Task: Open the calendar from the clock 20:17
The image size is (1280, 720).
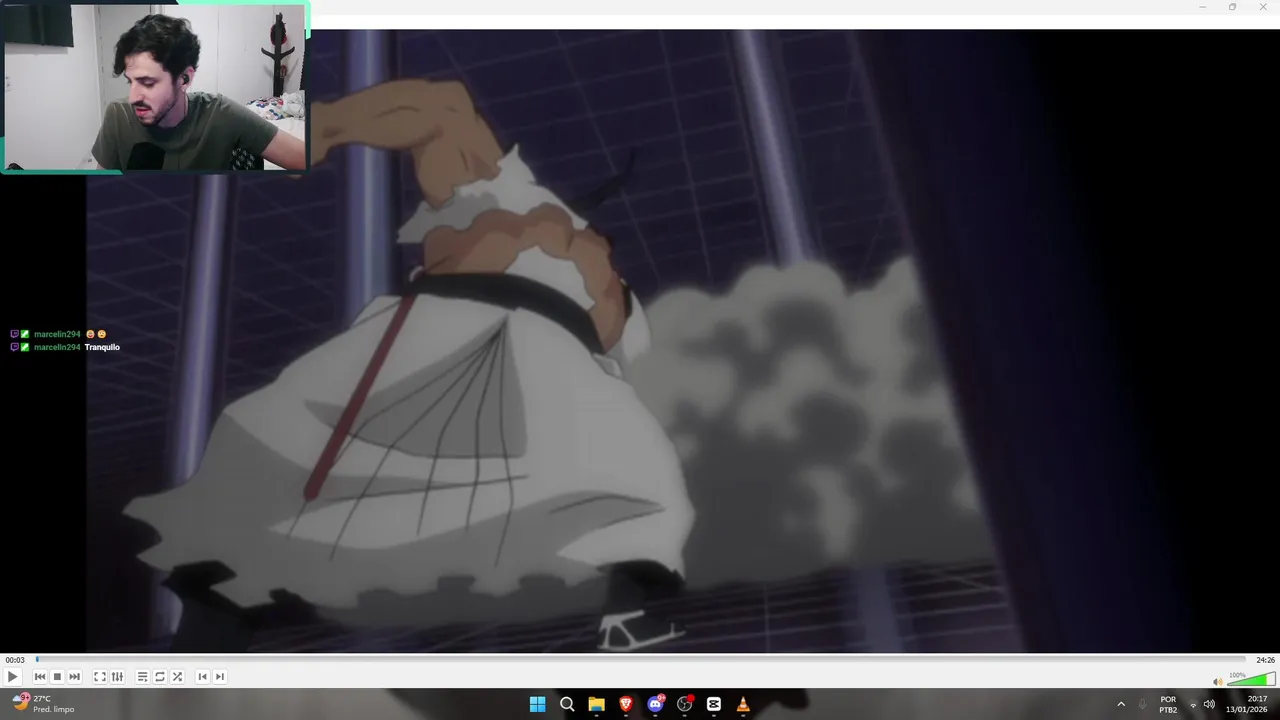Action: click(1247, 704)
